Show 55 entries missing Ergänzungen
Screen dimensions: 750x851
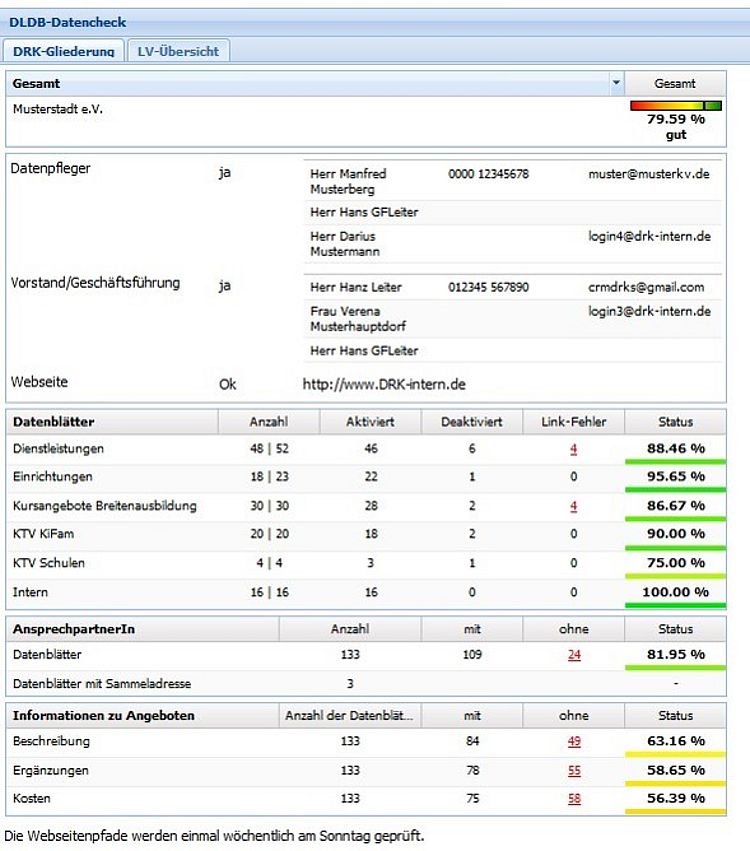pyautogui.click(x=574, y=771)
